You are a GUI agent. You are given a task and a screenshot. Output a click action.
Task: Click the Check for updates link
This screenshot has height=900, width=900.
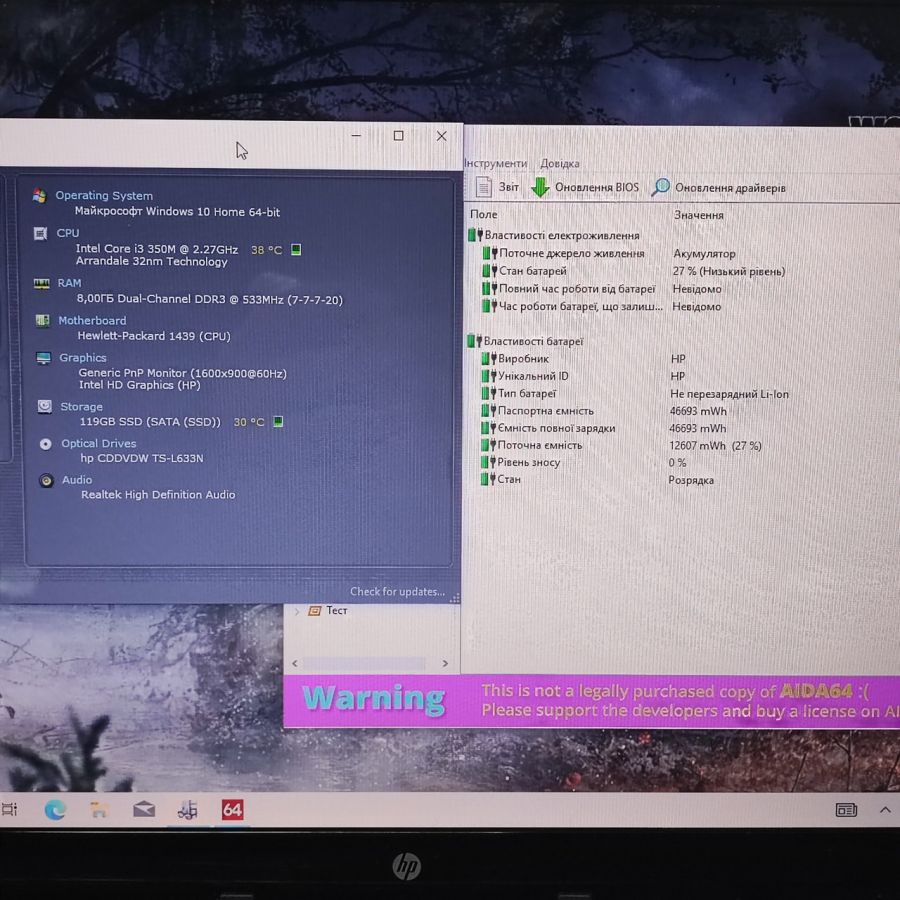click(x=397, y=591)
